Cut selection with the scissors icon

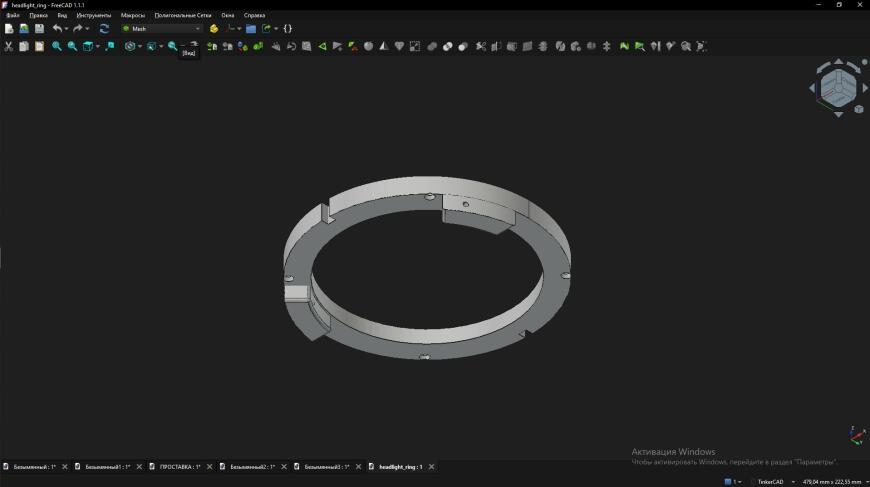pos(8,46)
